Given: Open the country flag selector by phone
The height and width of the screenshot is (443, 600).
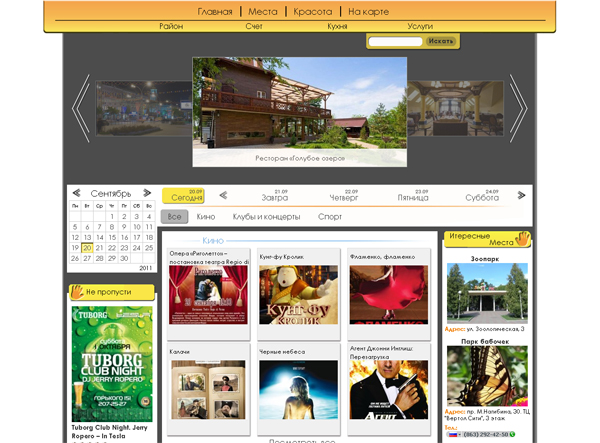Looking at the screenshot, I should coord(454,434).
